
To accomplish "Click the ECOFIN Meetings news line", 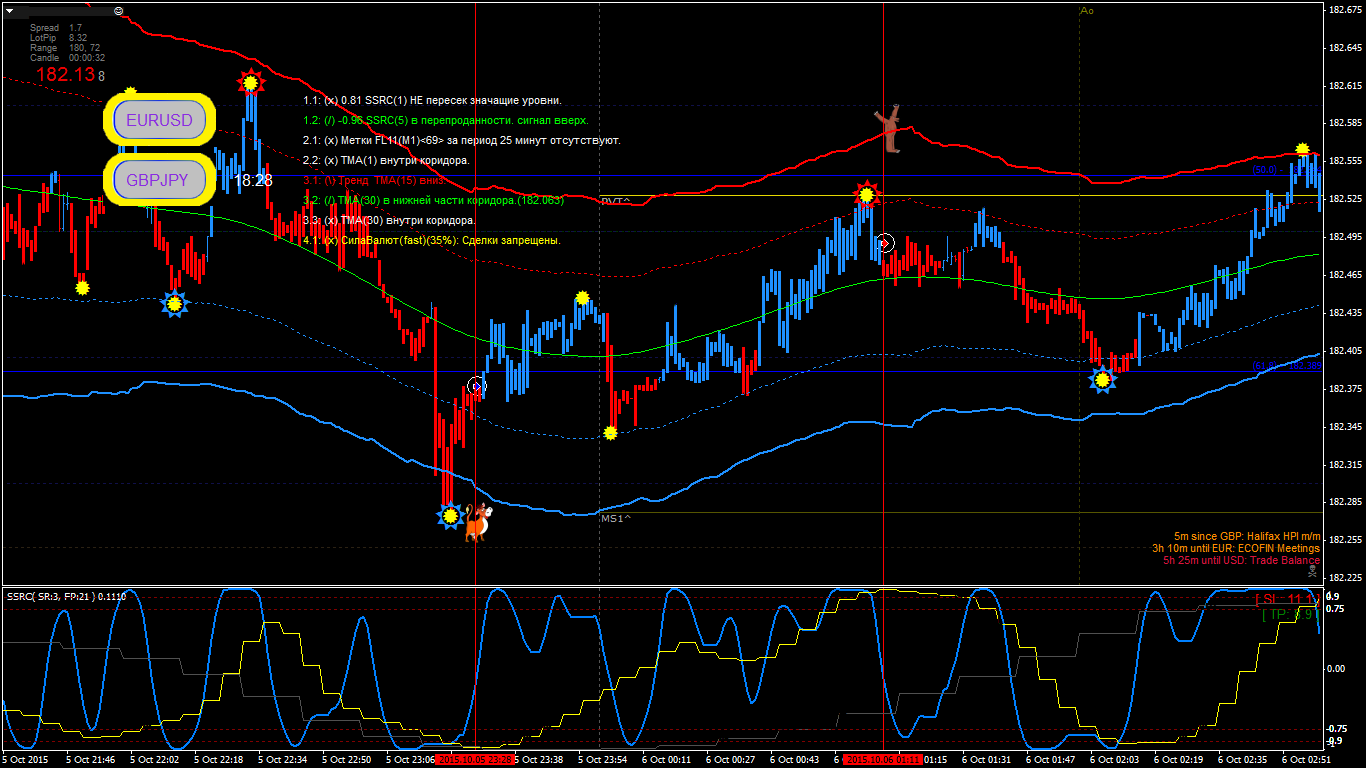I will tap(1235, 548).
